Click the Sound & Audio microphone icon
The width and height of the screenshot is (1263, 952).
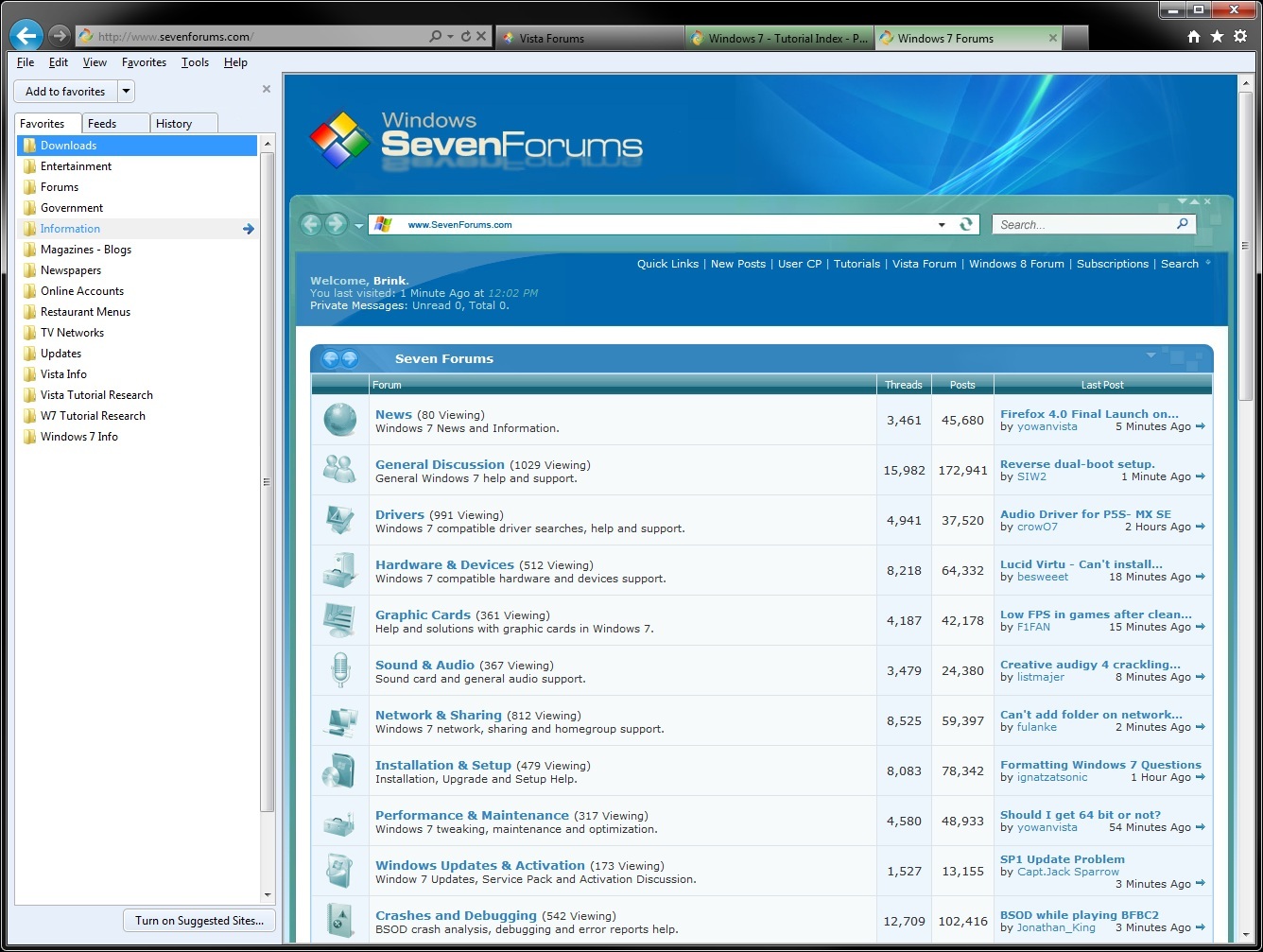coord(339,670)
